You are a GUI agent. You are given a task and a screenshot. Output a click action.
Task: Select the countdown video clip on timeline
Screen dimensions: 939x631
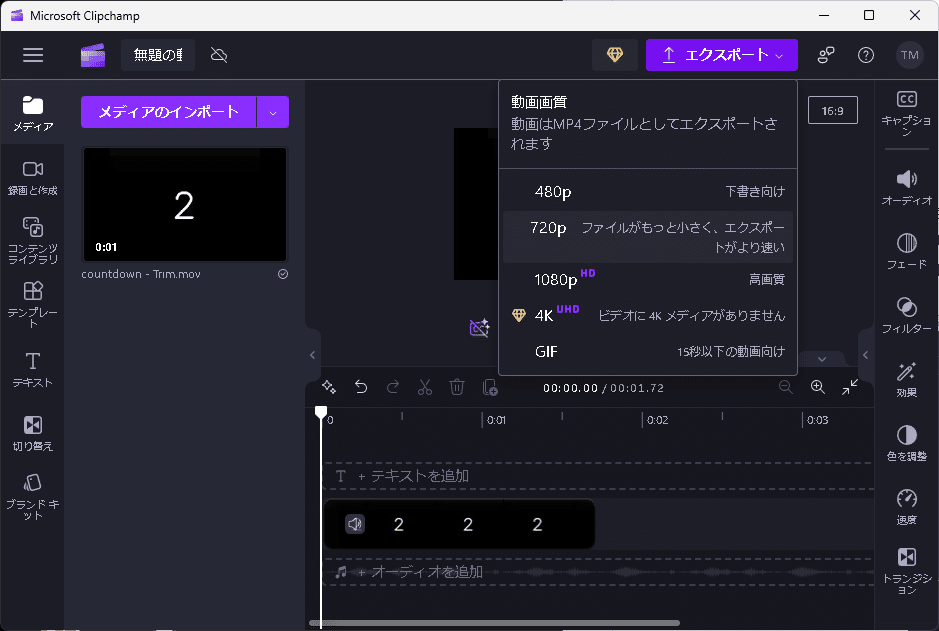459,524
